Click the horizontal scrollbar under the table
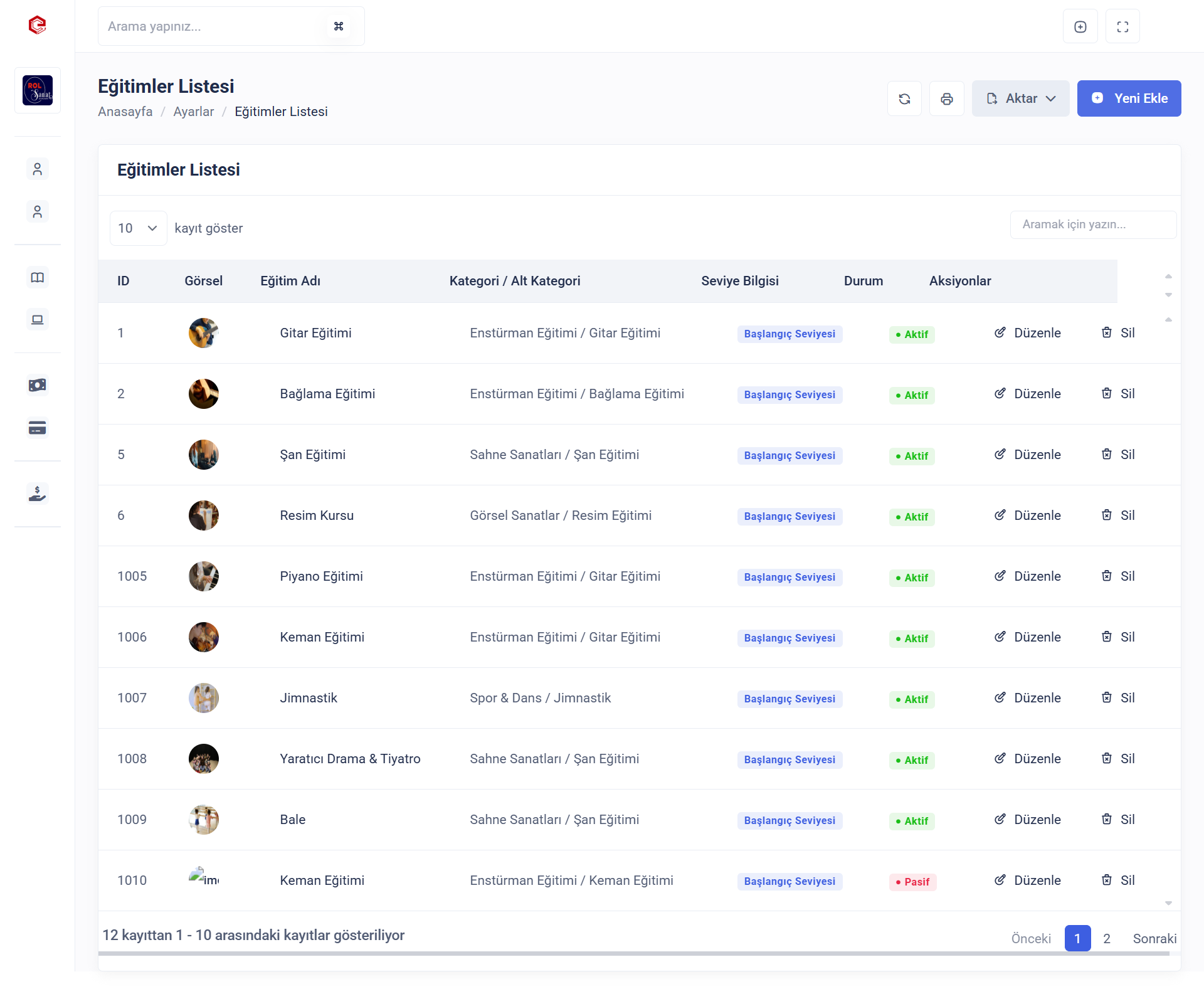Viewport: 1204px width, 994px height. click(x=633, y=953)
